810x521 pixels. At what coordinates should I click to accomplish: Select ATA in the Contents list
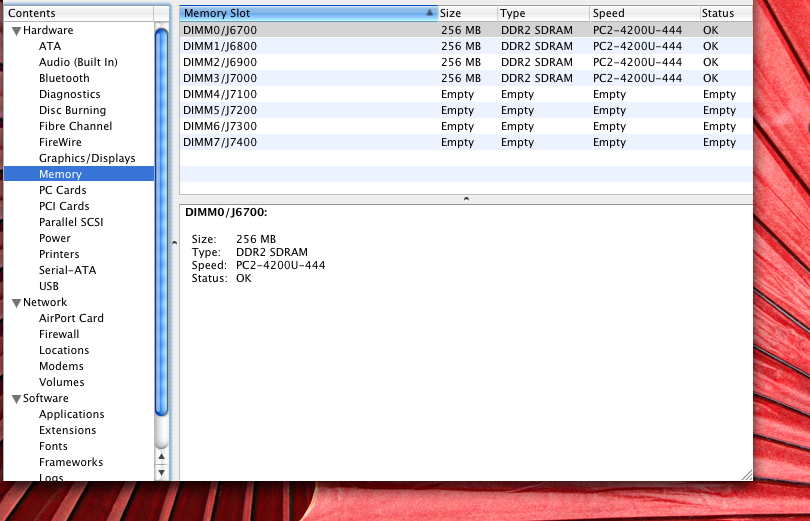pyautogui.click(x=50, y=46)
